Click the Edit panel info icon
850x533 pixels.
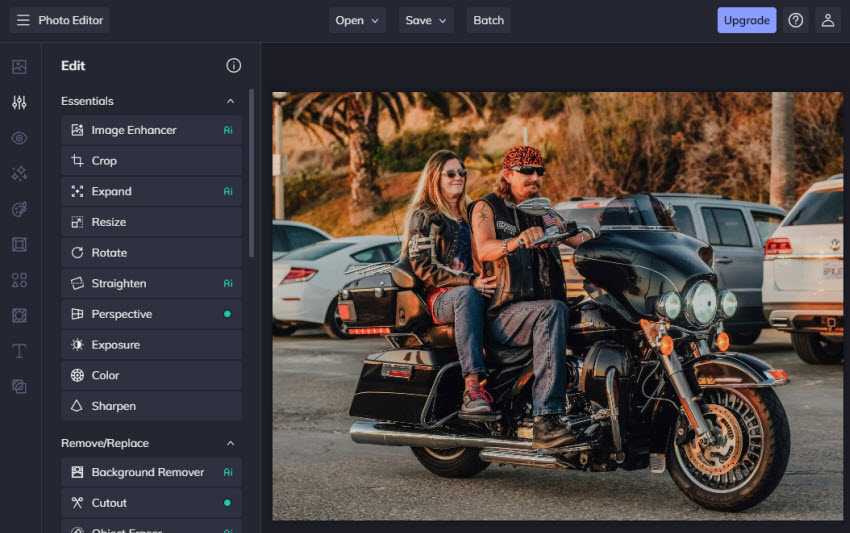[x=233, y=66]
